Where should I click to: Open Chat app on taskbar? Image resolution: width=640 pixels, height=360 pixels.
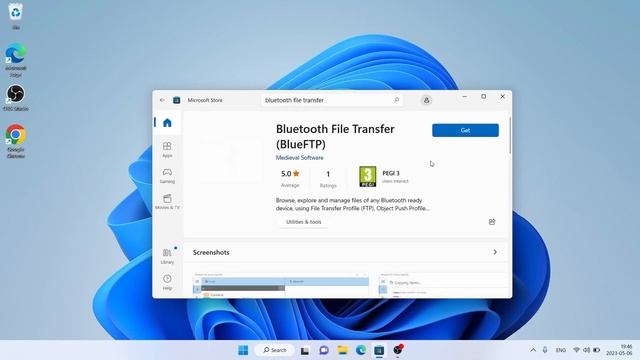tap(324, 350)
